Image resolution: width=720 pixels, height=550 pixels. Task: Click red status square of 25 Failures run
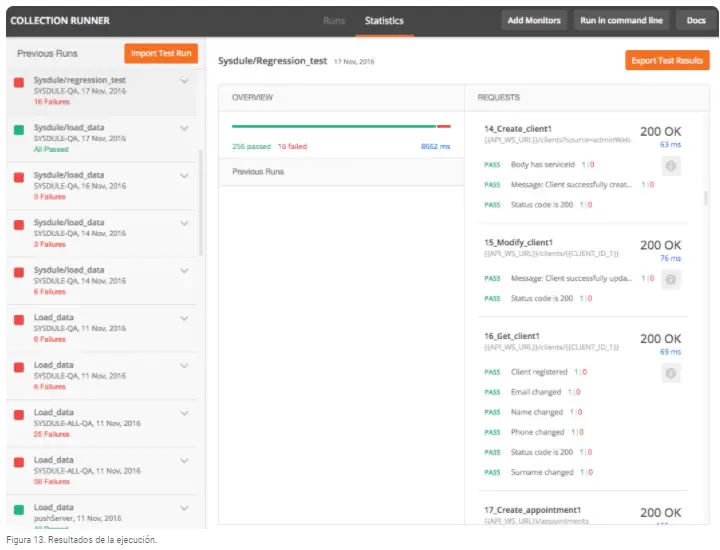pyautogui.click(x=19, y=414)
